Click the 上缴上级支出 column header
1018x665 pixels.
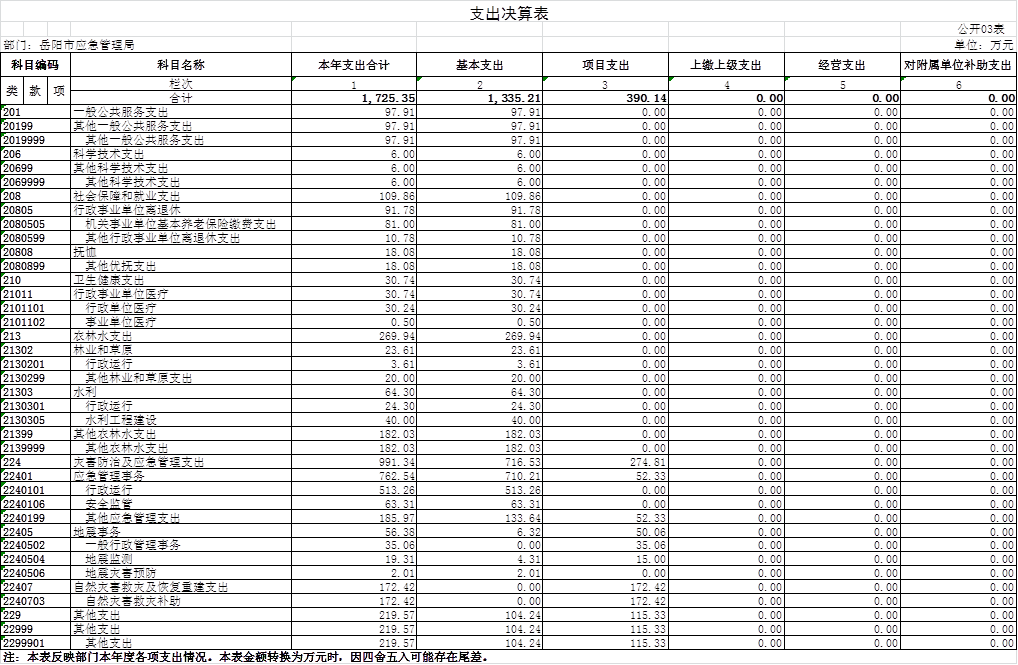tap(726, 65)
